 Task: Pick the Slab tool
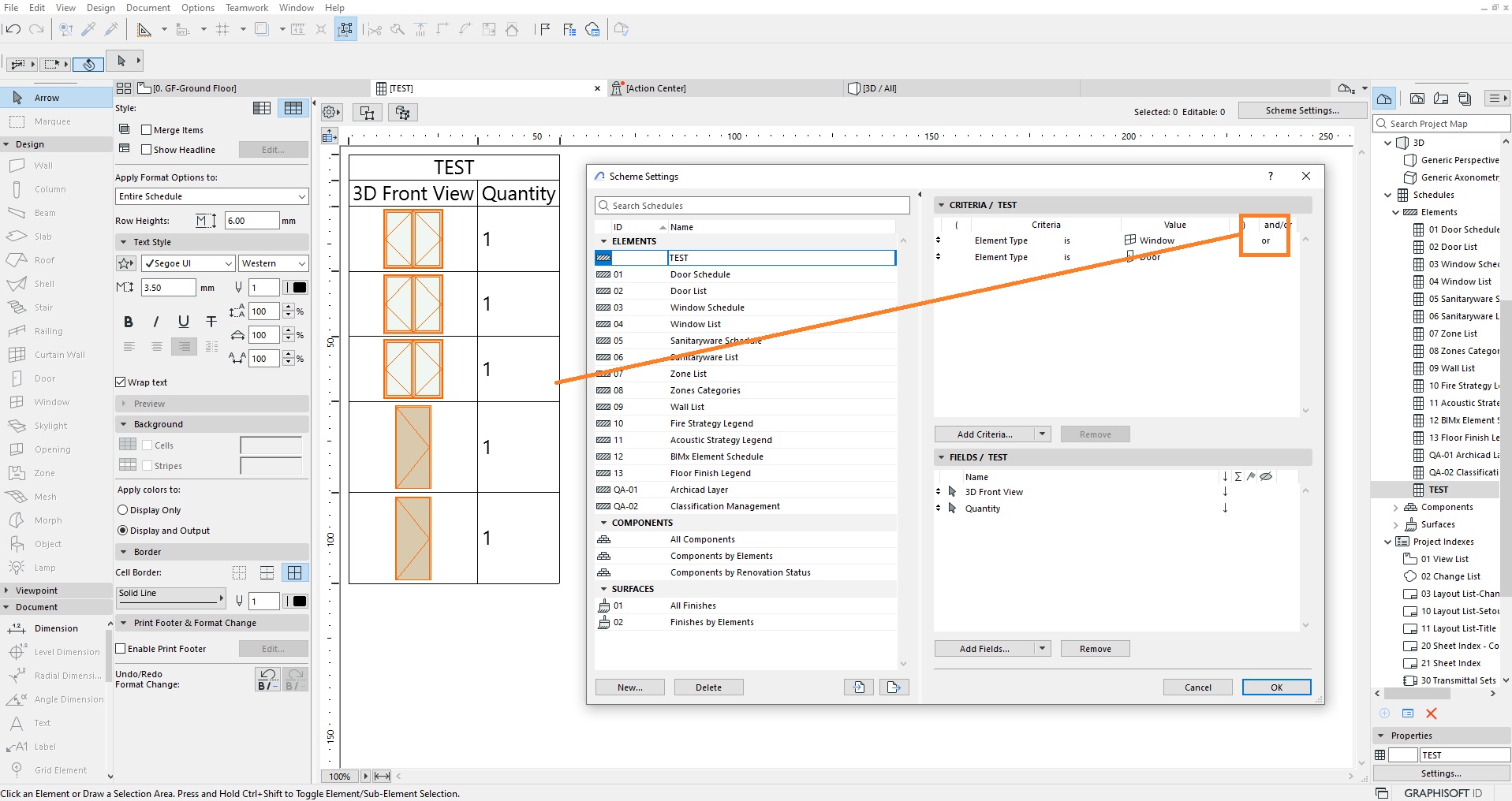click(56, 237)
